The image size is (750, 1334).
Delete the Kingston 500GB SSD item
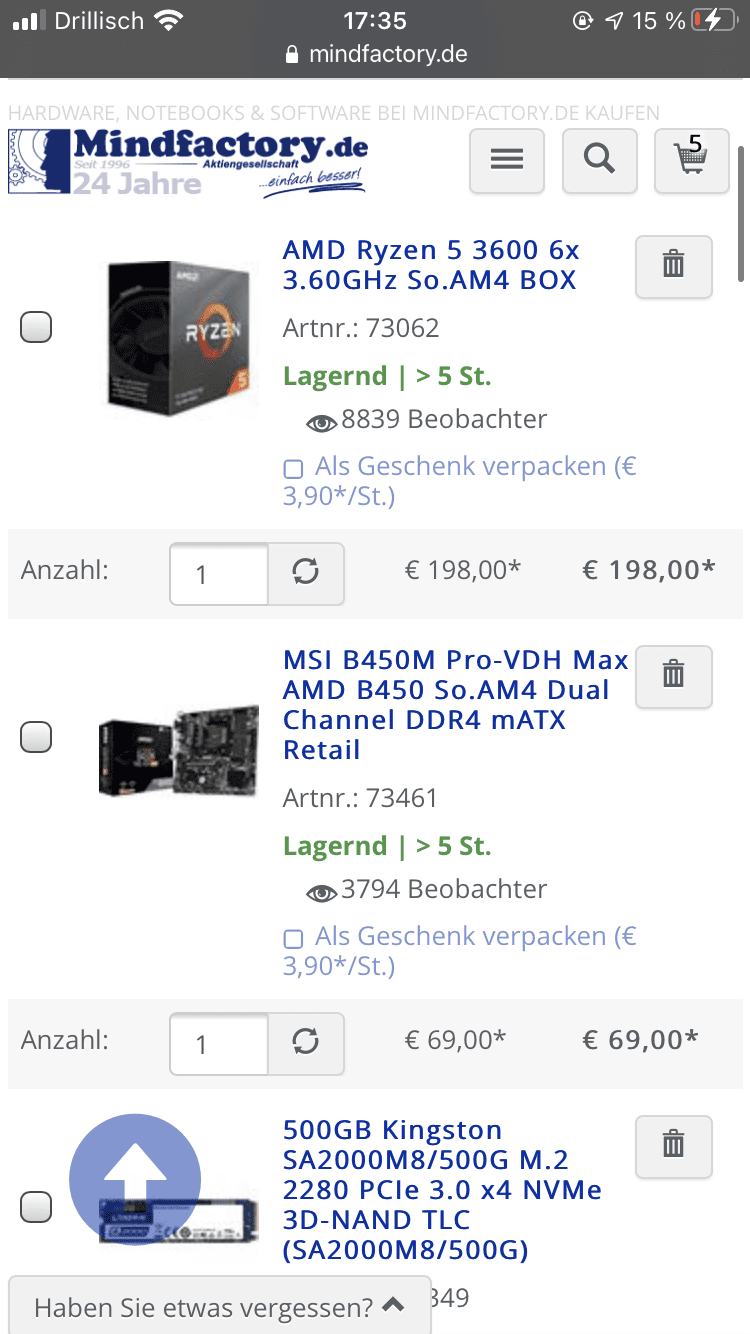pos(673,1146)
